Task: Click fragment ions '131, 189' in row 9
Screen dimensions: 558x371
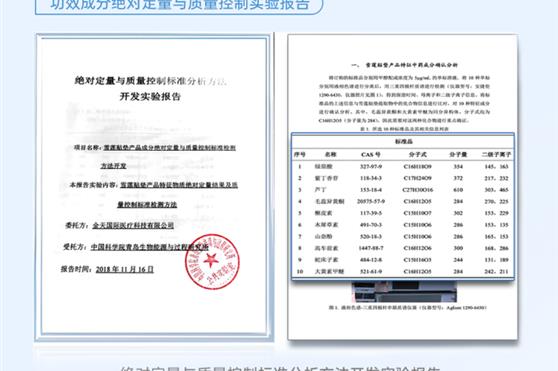Action: [496, 260]
